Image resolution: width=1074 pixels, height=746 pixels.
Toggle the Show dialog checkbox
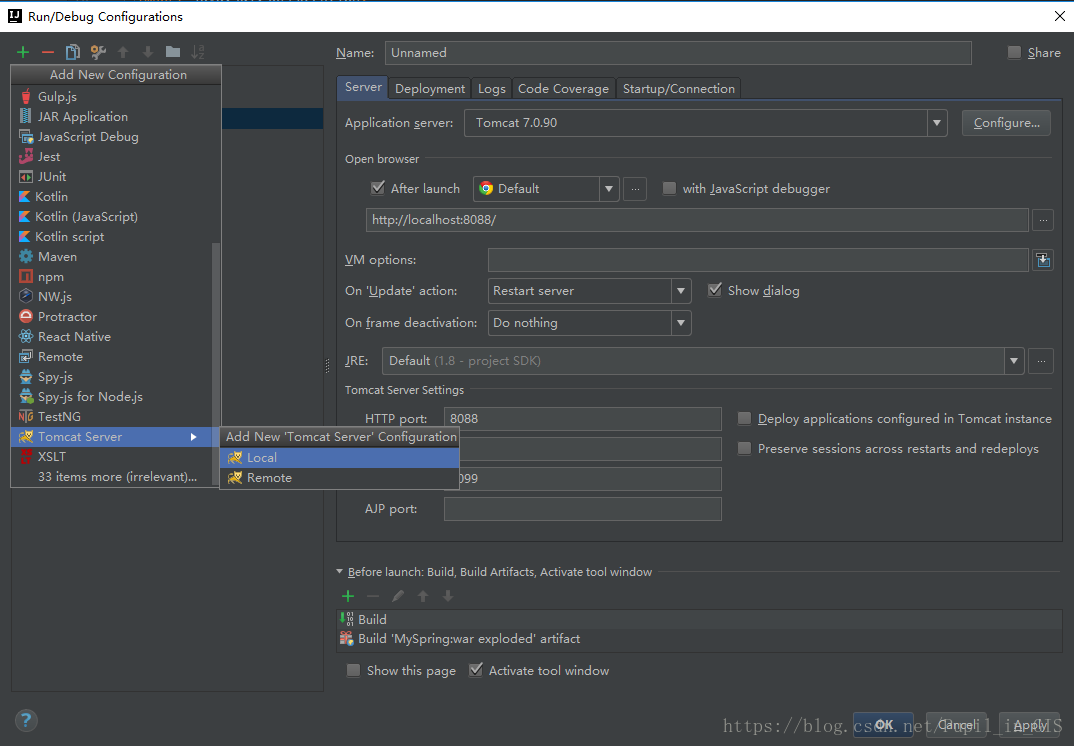pyautogui.click(x=714, y=290)
